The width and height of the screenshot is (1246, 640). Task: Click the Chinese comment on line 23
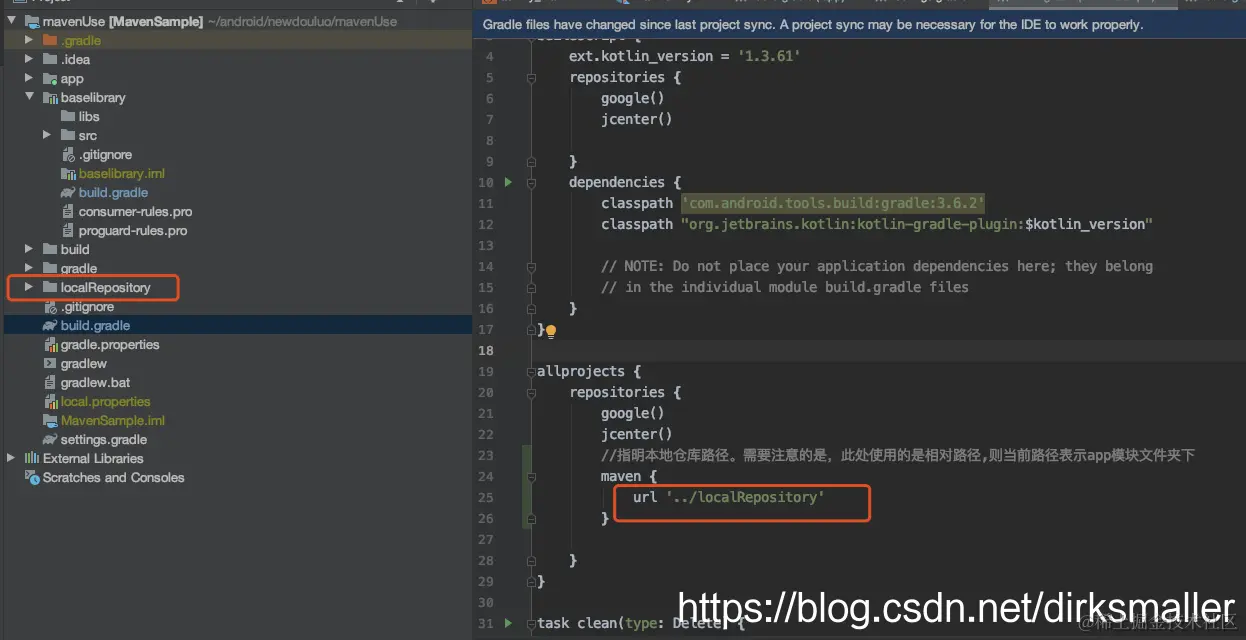click(898, 455)
